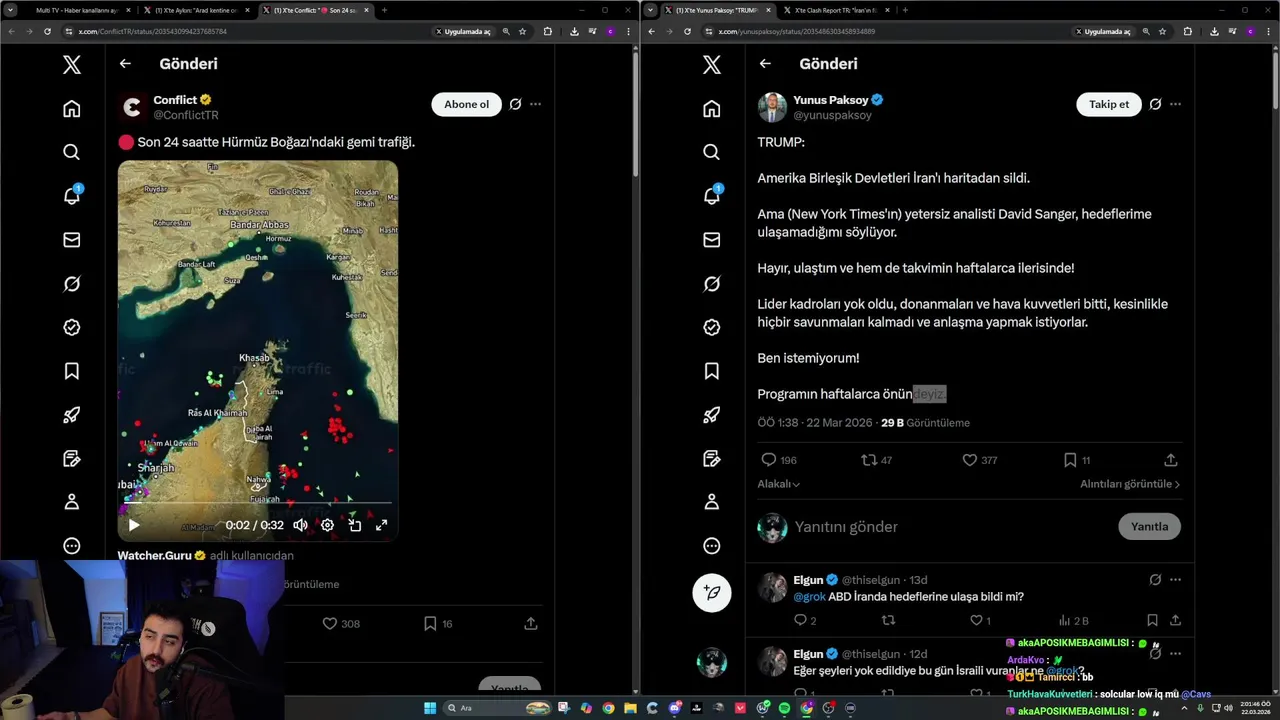Toggle fullscreen on the video

click(381, 525)
